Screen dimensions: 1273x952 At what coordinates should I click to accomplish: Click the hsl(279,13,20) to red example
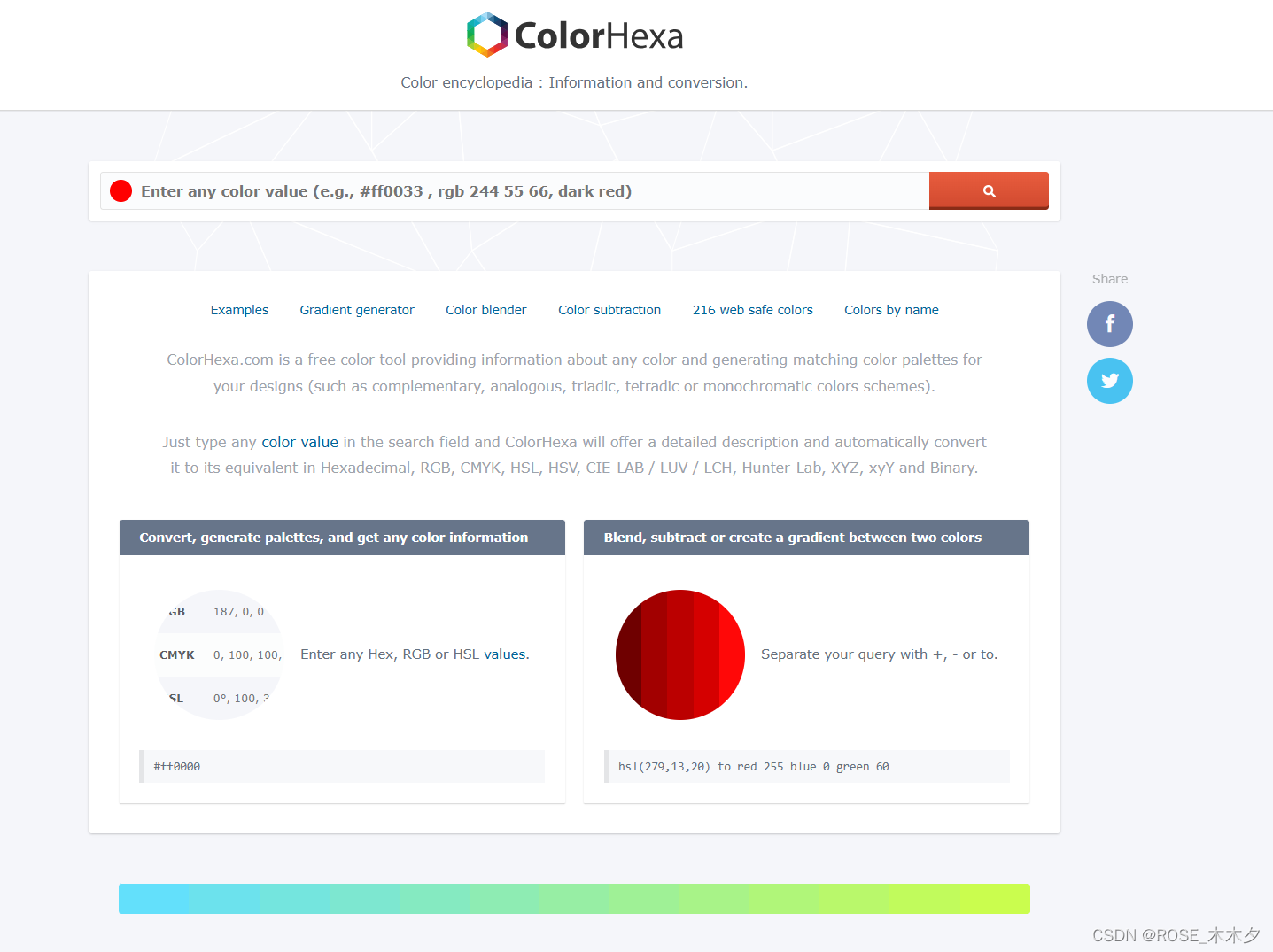[806, 766]
